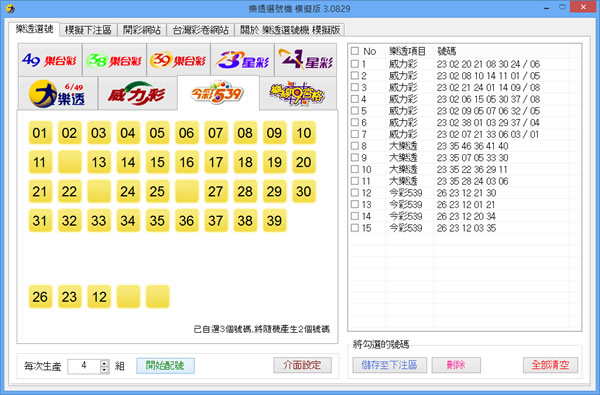Increase the 每次生產 group count
The width and height of the screenshot is (600, 395).
[104, 363]
